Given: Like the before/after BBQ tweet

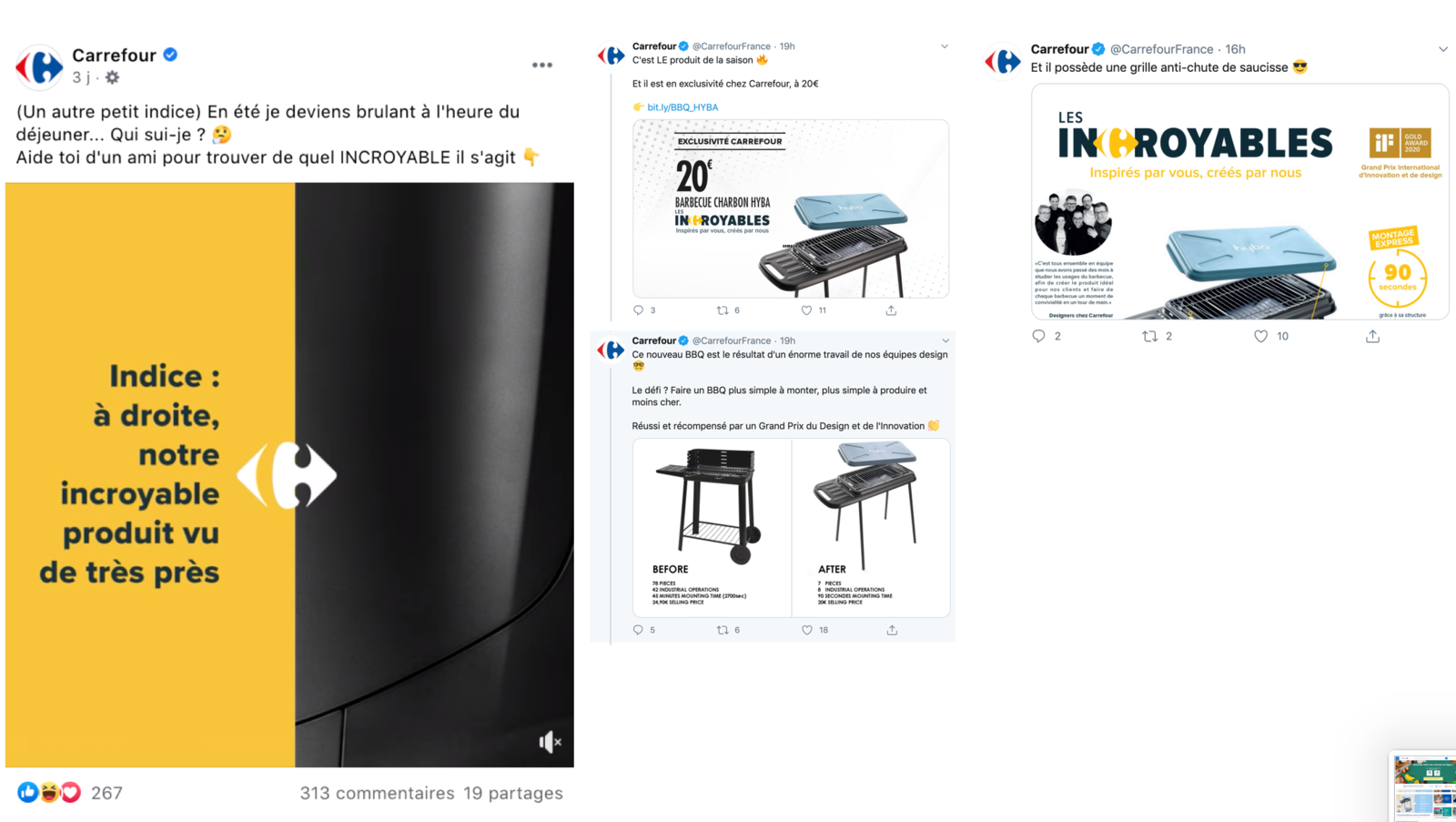Looking at the screenshot, I should coord(806,630).
